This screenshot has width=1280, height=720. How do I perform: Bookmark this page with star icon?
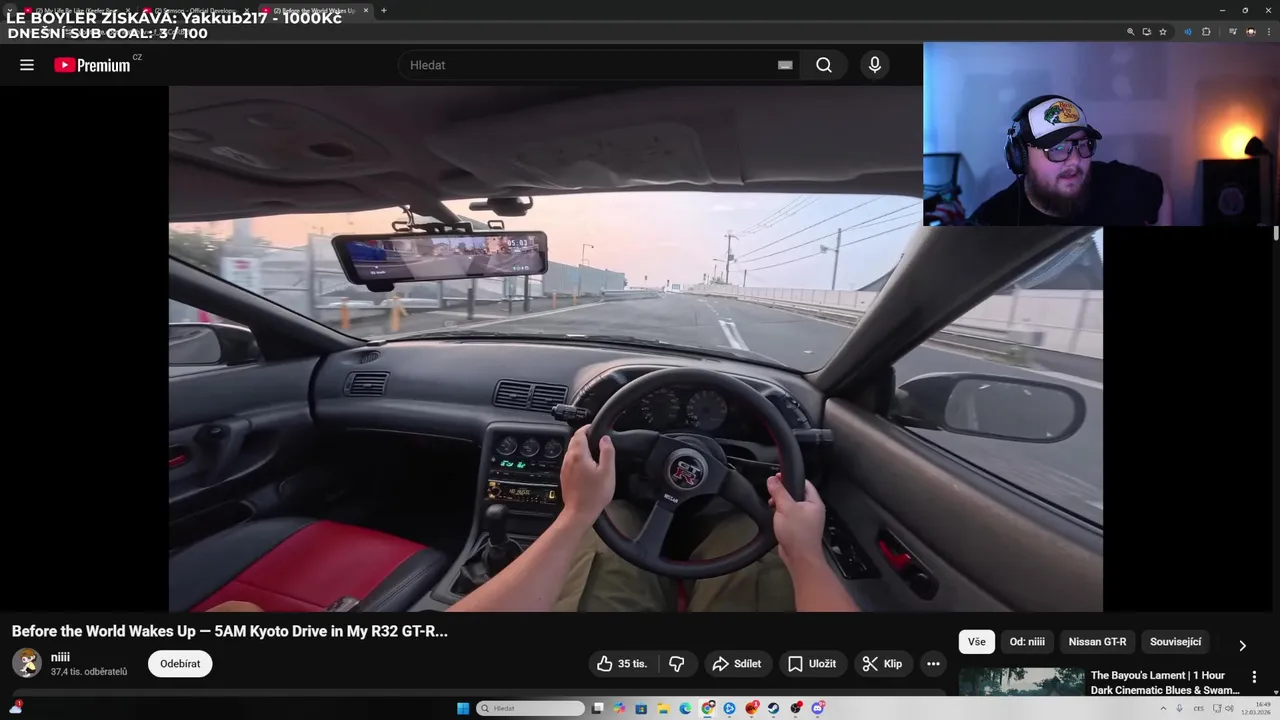click(1163, 32)
